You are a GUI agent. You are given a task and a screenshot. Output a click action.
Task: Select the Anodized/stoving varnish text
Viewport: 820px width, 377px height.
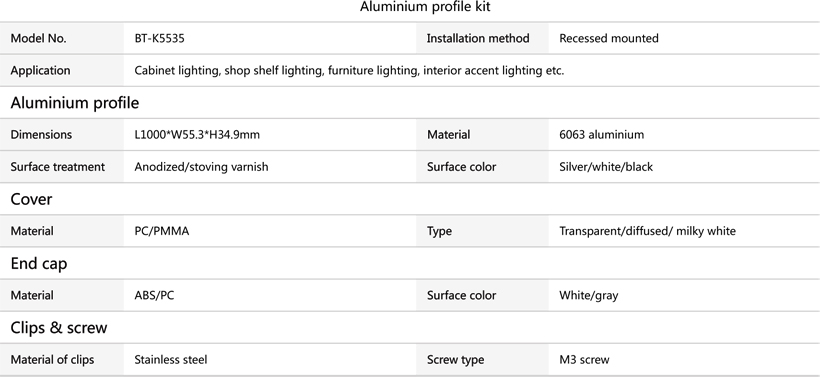click(x=201, y=167)
